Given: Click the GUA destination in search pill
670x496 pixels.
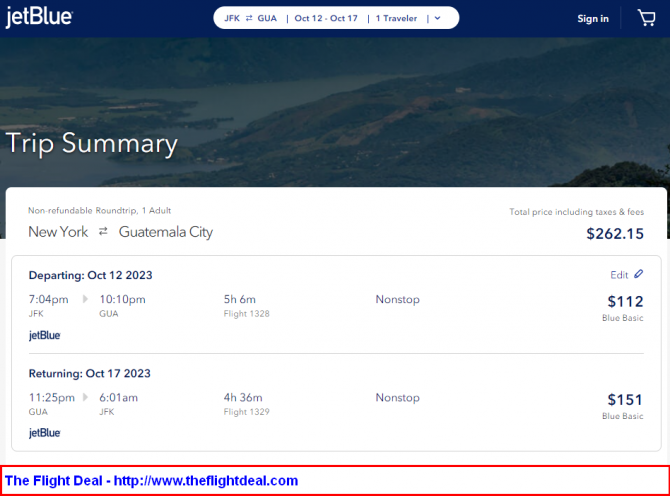Looking at the screenshot, I should (x=267, y=18).
